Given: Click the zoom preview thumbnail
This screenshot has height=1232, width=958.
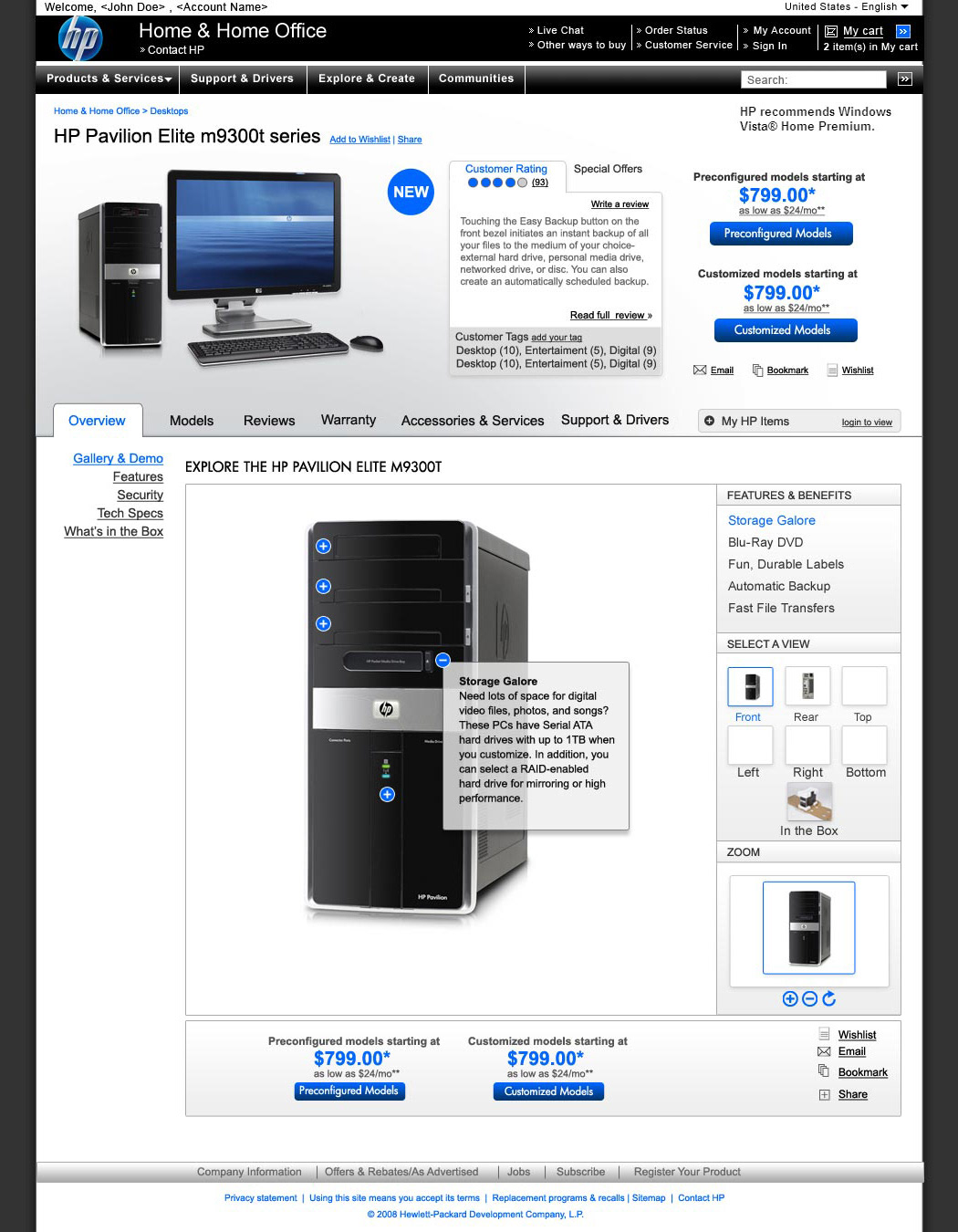Looking at the screenshot, I should 809,928.
